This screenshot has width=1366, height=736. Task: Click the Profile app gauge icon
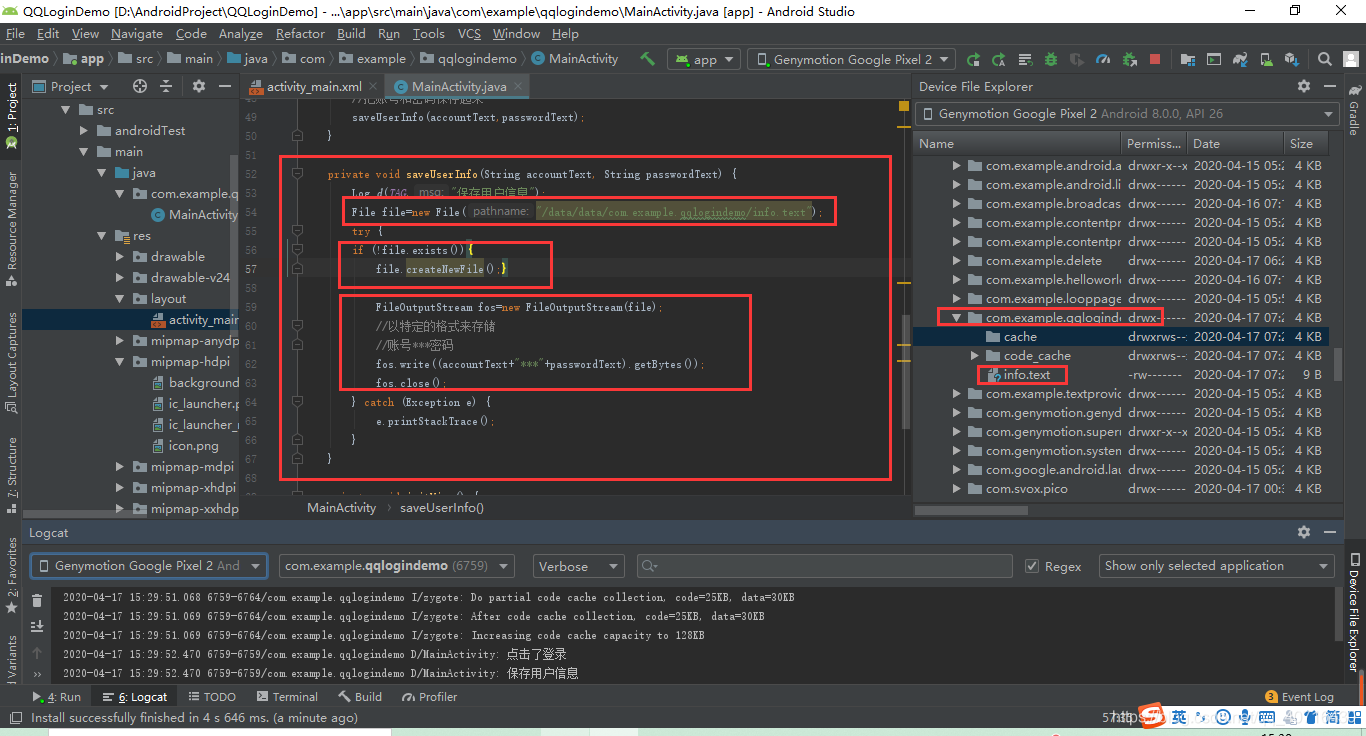(1103, 59)
